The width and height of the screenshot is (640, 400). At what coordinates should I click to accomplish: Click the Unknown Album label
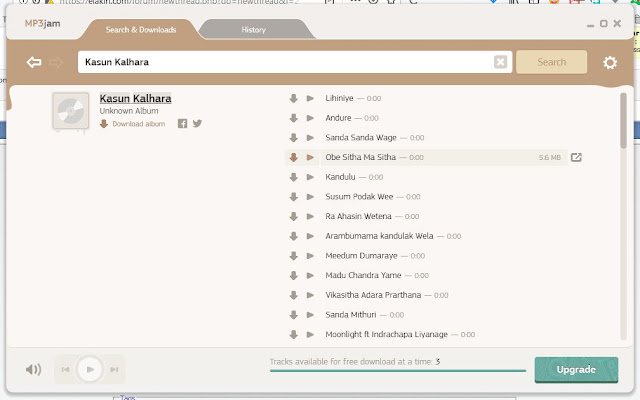click(129, 111)
